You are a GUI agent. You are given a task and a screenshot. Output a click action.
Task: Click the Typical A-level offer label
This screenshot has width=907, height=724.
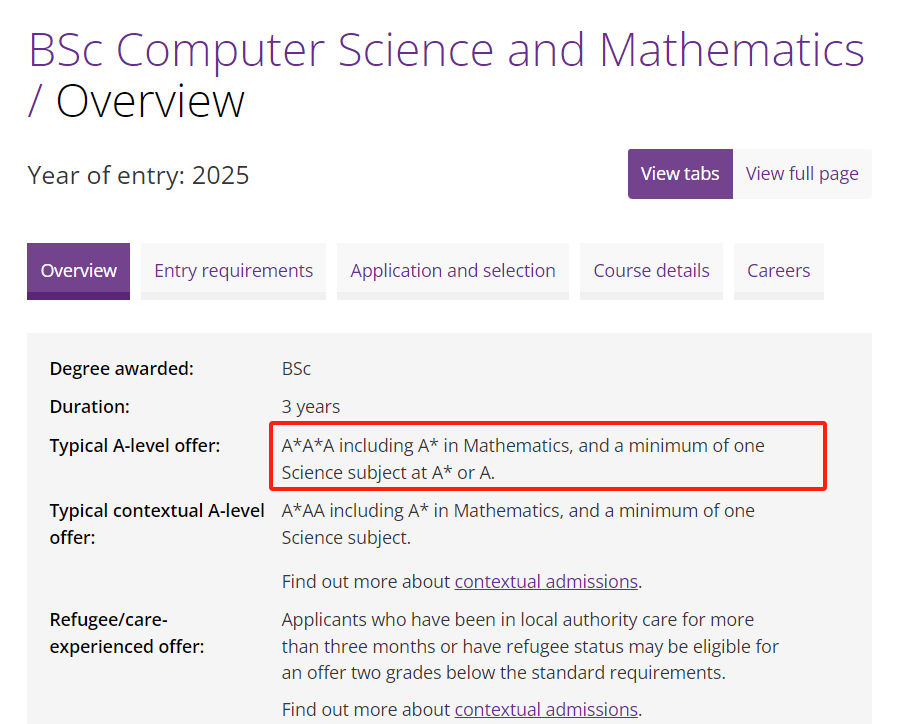click(135, 446)
